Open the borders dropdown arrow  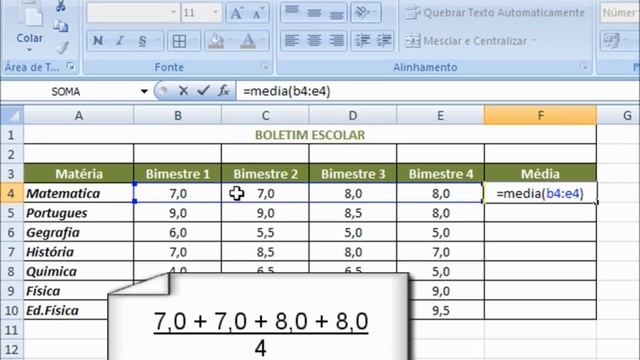[x=195, y=41]
